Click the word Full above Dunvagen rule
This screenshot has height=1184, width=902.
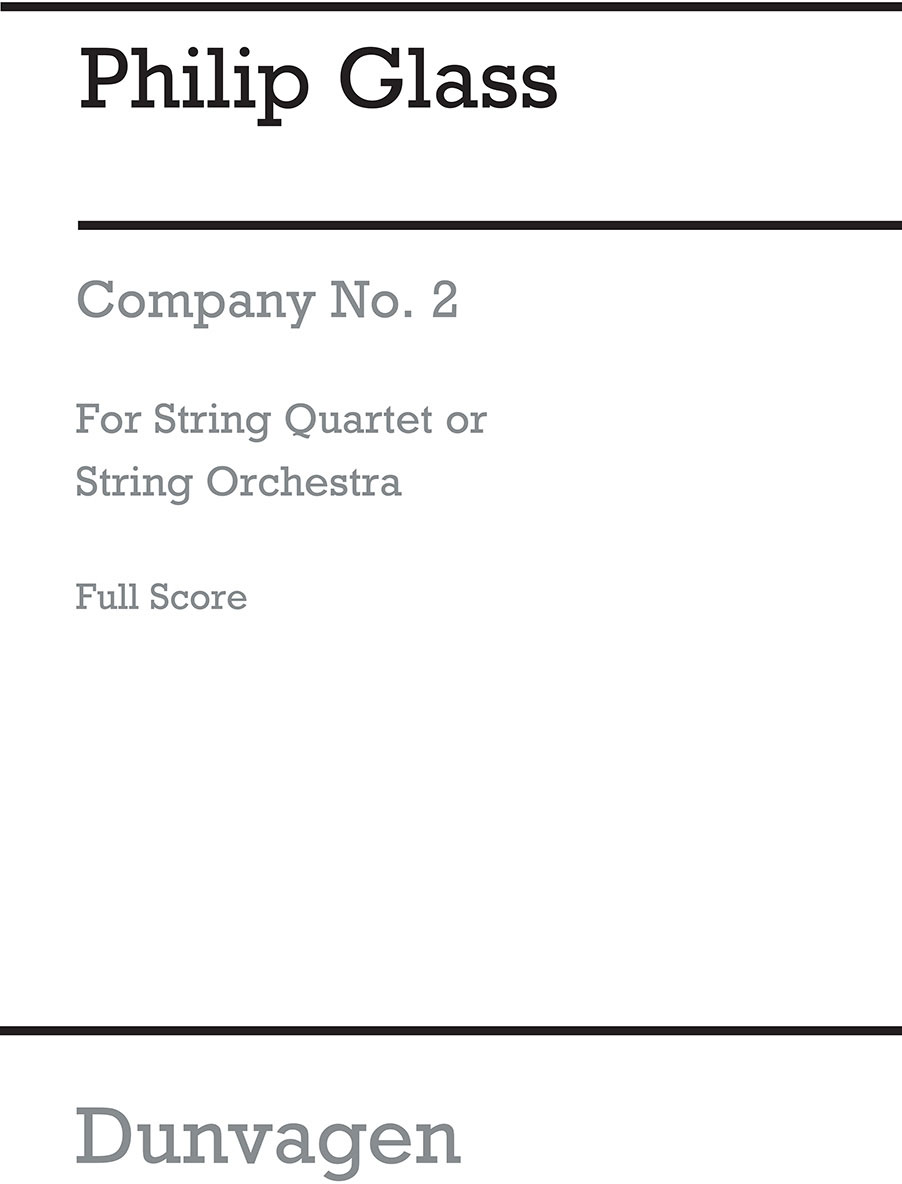click(108, 597)
